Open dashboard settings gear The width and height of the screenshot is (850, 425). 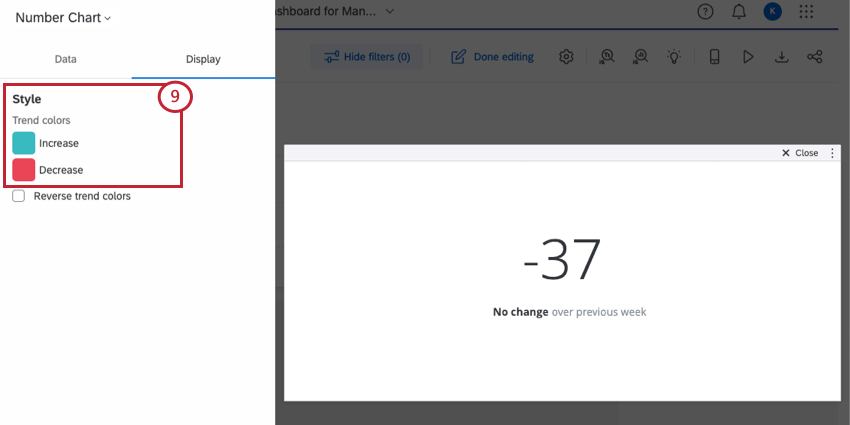tap(566, 56)
